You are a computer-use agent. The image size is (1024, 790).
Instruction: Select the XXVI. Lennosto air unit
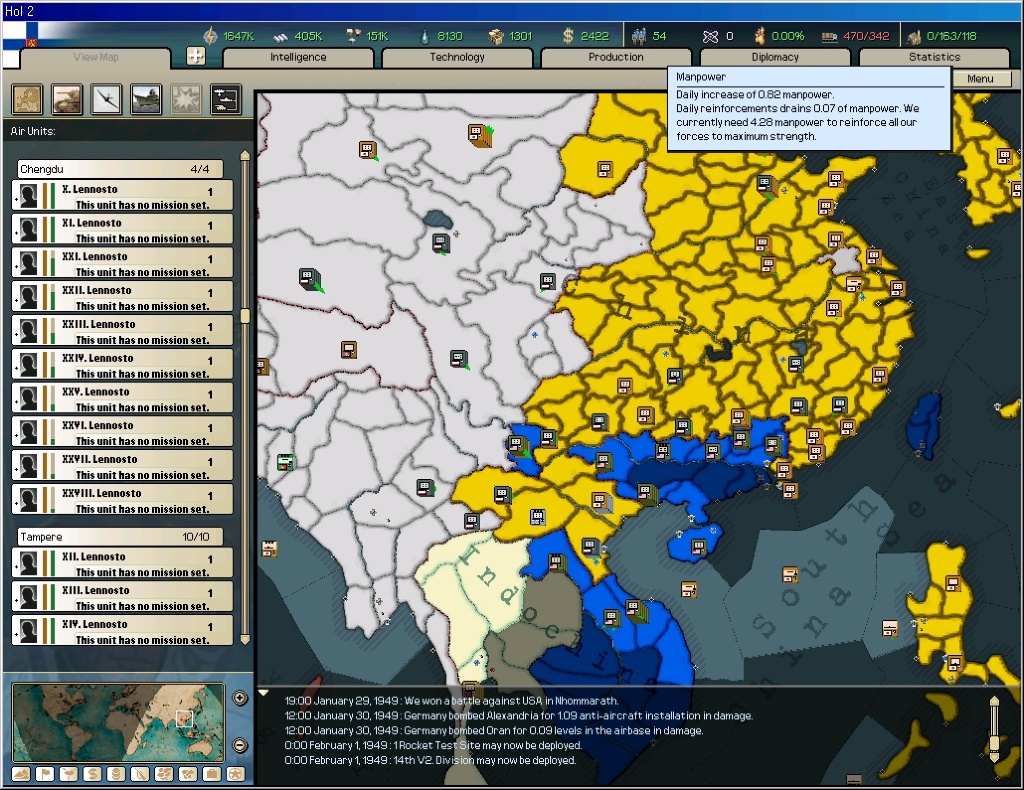click(x=122, y=432)
